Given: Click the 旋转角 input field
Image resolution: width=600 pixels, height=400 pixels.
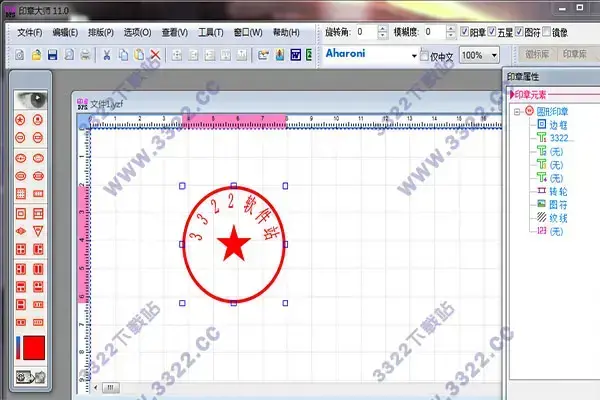Looking at the screenshot, I should click(367, 32).
